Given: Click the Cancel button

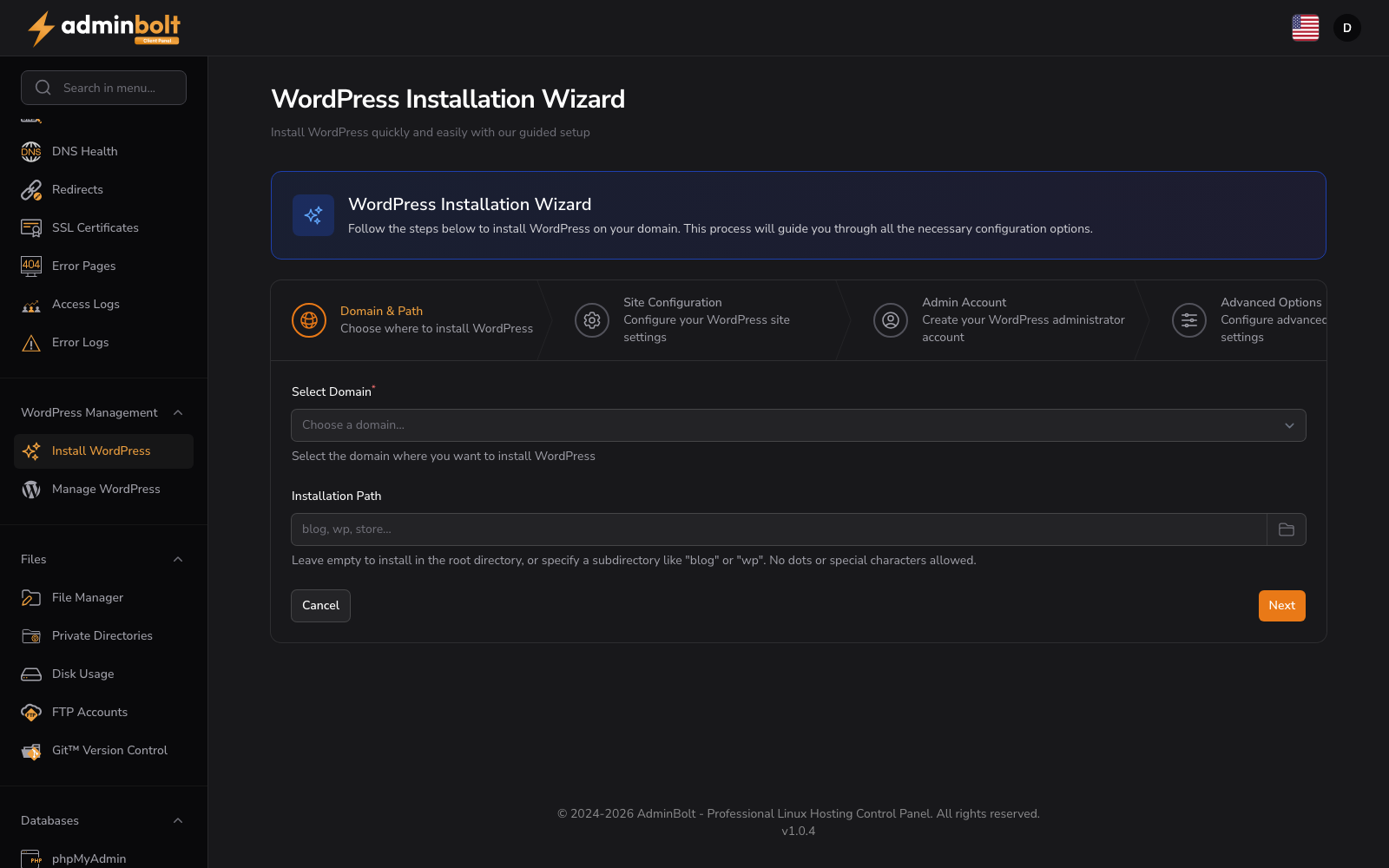Looking at the screenshot, I should (320, 606).
